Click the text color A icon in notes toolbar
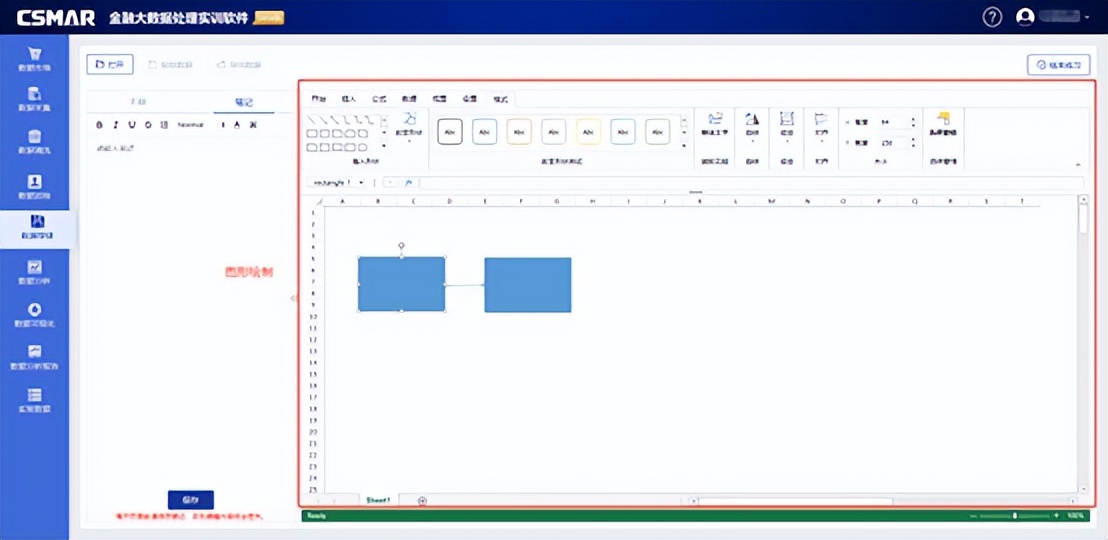1108x540 pixels. pos(237,124)
